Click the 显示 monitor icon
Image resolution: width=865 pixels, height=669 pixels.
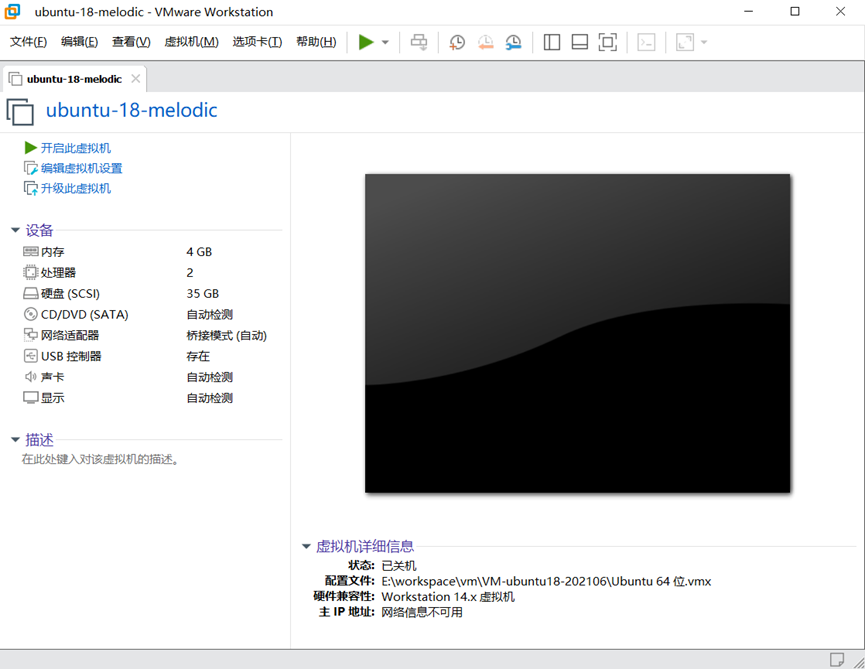pos(30,398)
